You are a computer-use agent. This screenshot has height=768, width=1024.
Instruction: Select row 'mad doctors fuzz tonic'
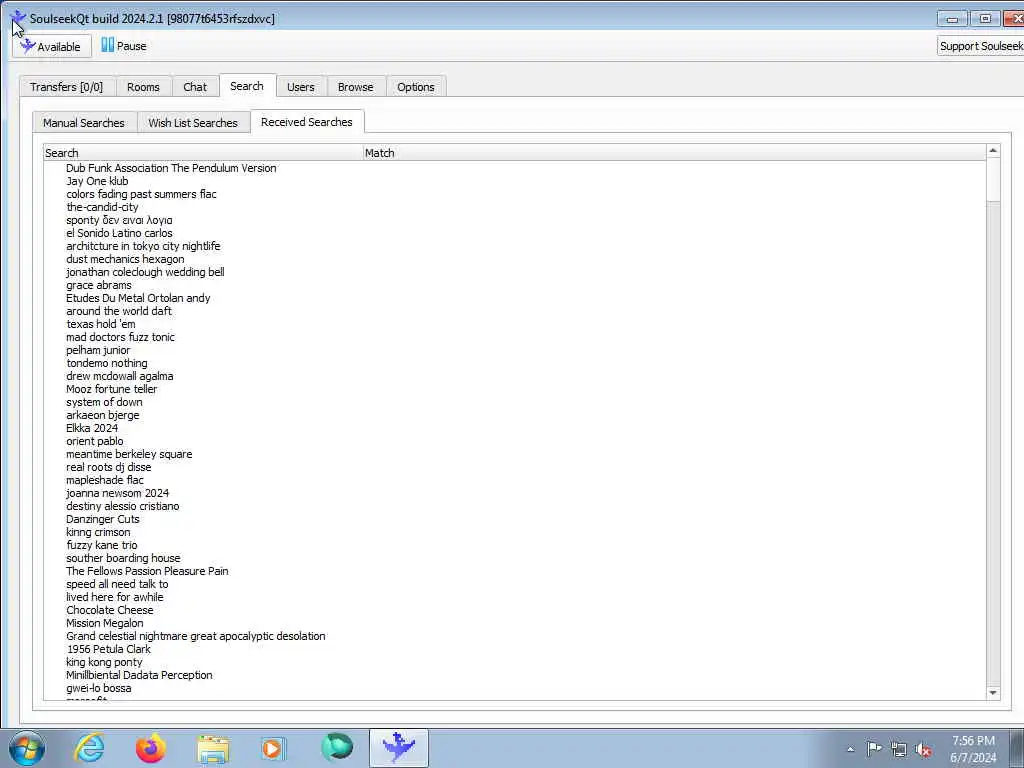click(x=120, y=337)
